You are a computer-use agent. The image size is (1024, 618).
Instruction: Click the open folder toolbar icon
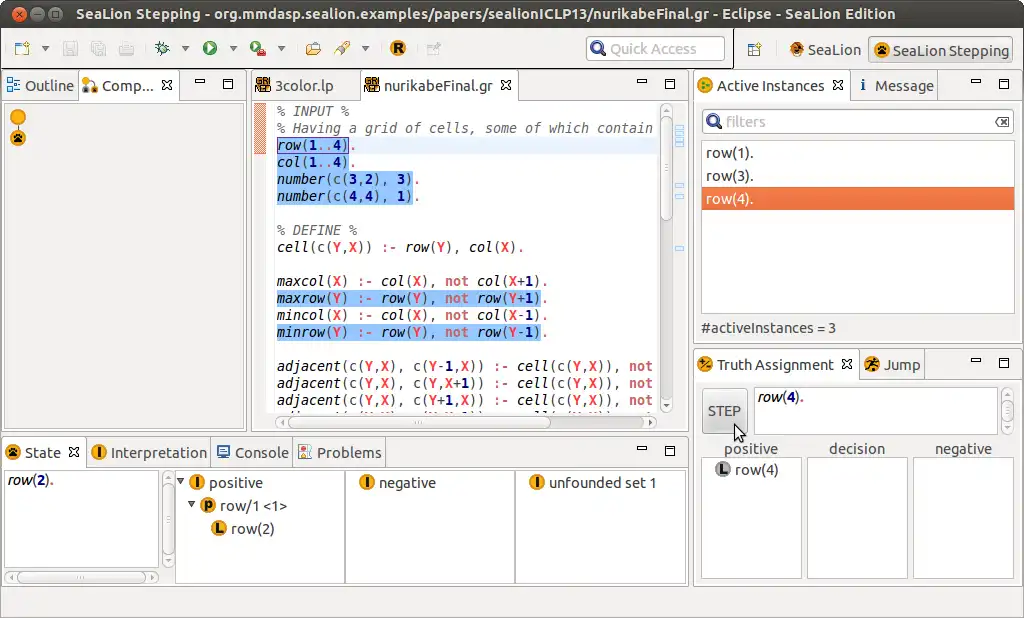[313, 48]
